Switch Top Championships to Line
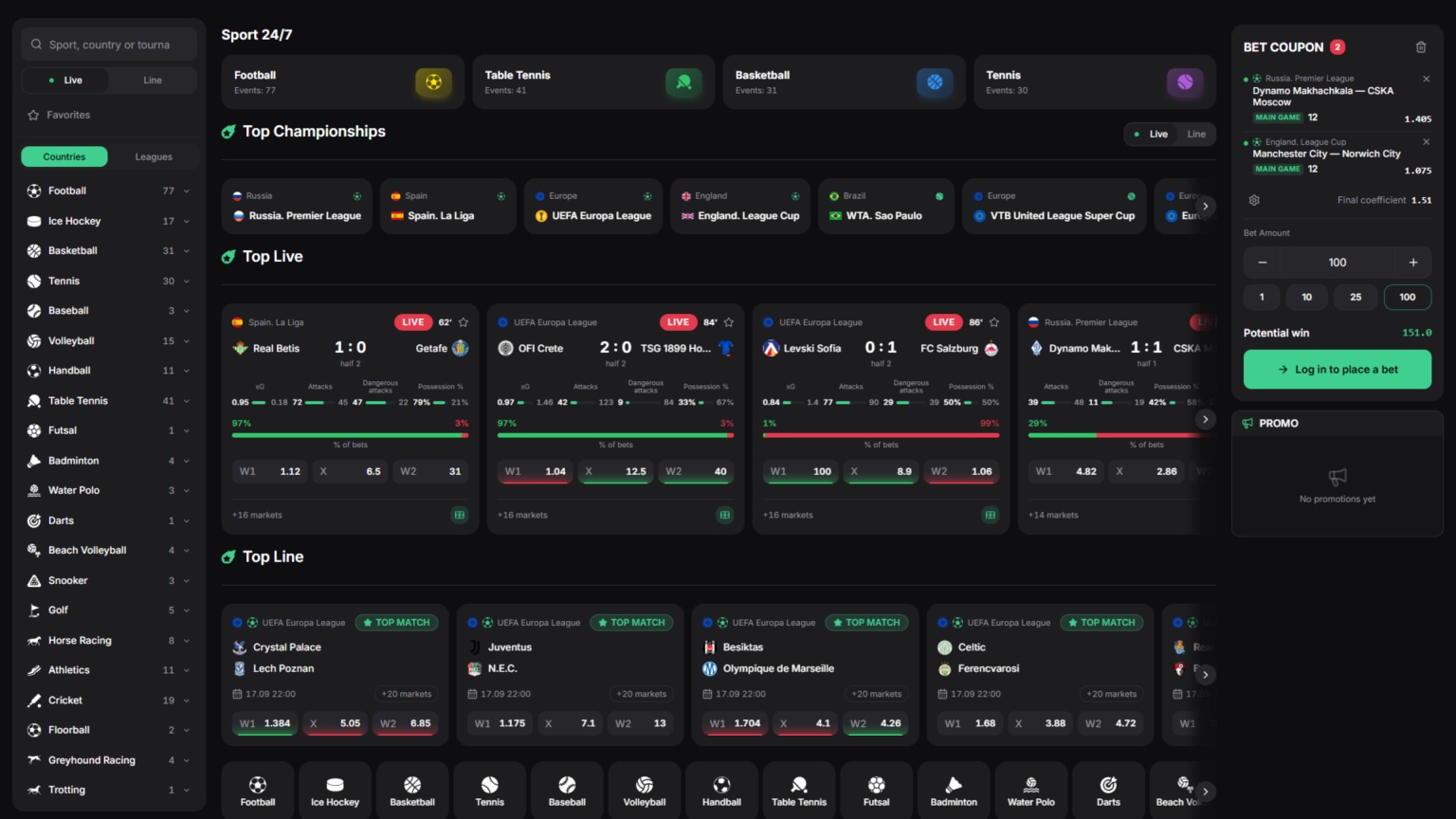1456x819 pixels. pyautogui.click(x=1196, y=134)
